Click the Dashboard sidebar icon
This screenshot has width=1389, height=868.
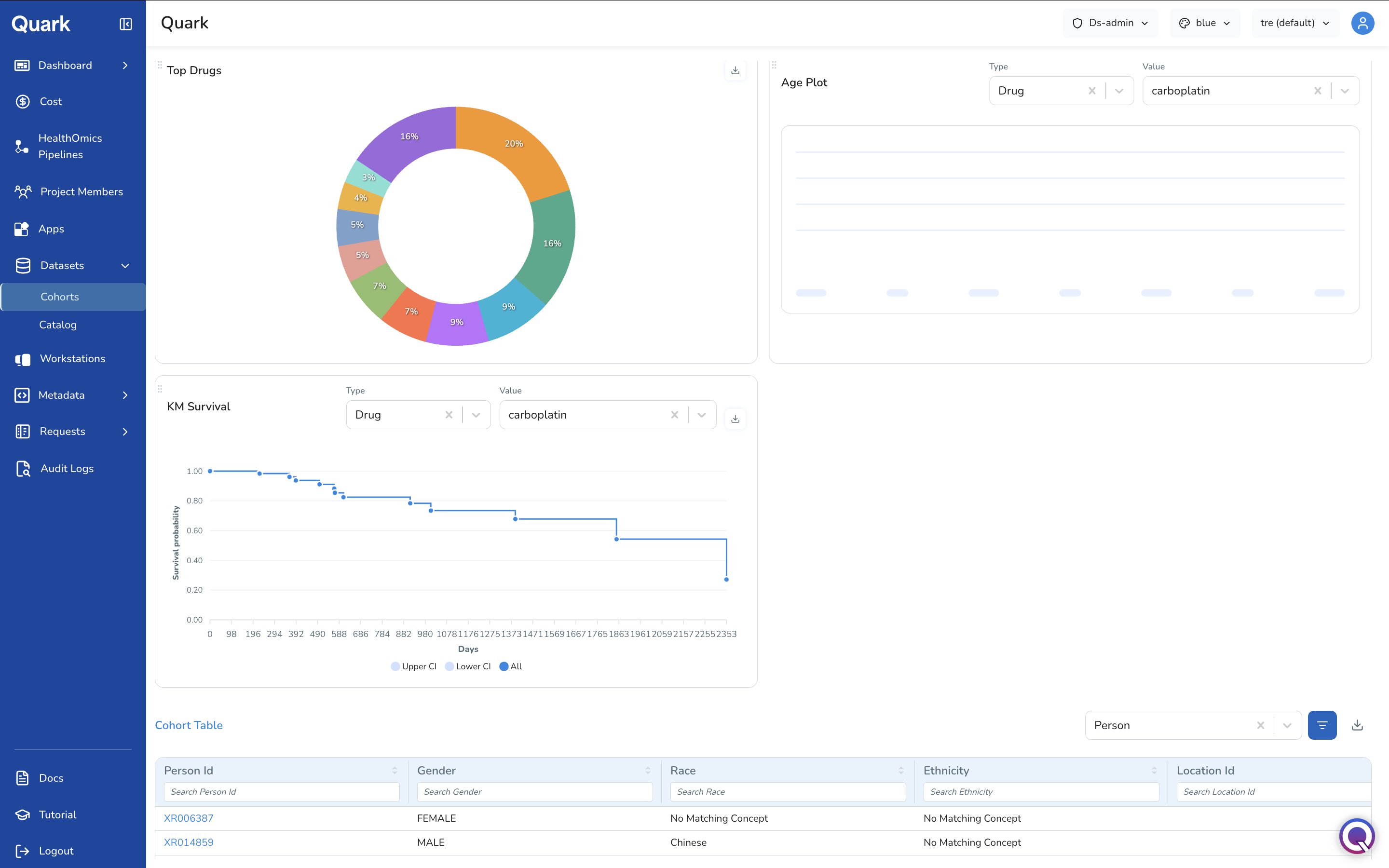tap(22, 66)
